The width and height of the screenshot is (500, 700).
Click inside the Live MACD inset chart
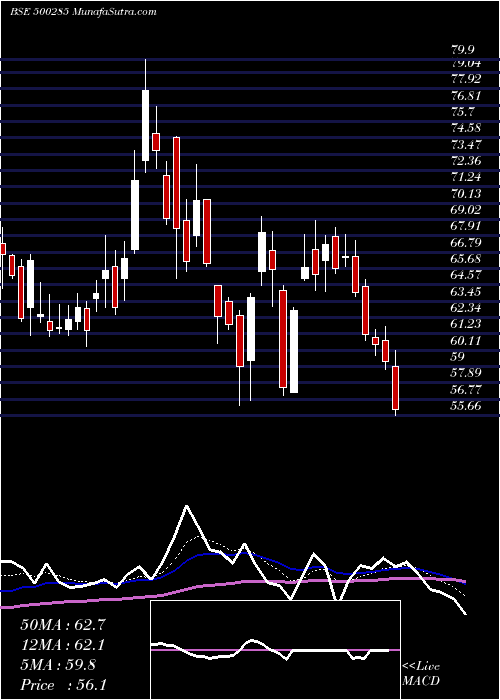point(275,650)
